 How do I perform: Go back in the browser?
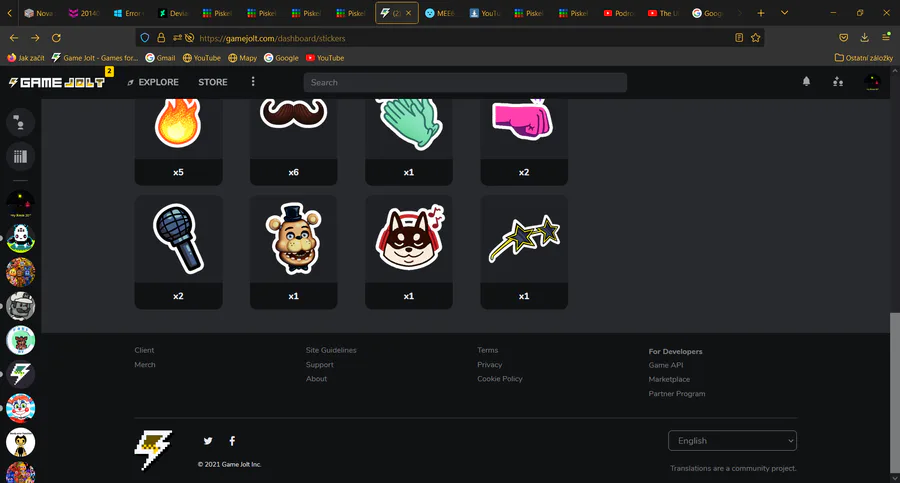coord(14,38)
